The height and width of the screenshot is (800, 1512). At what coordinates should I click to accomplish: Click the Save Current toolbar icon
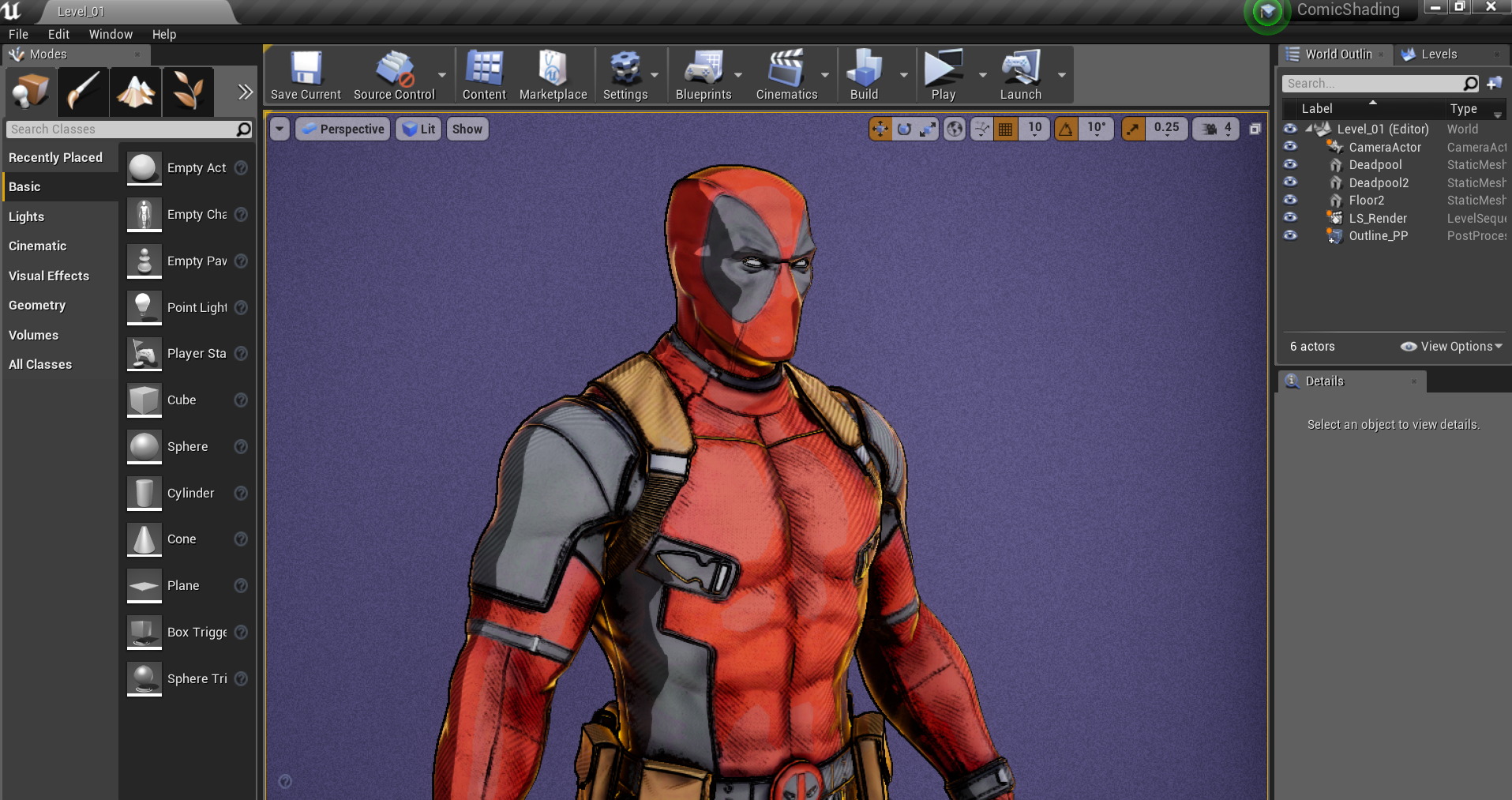[306, 75]
